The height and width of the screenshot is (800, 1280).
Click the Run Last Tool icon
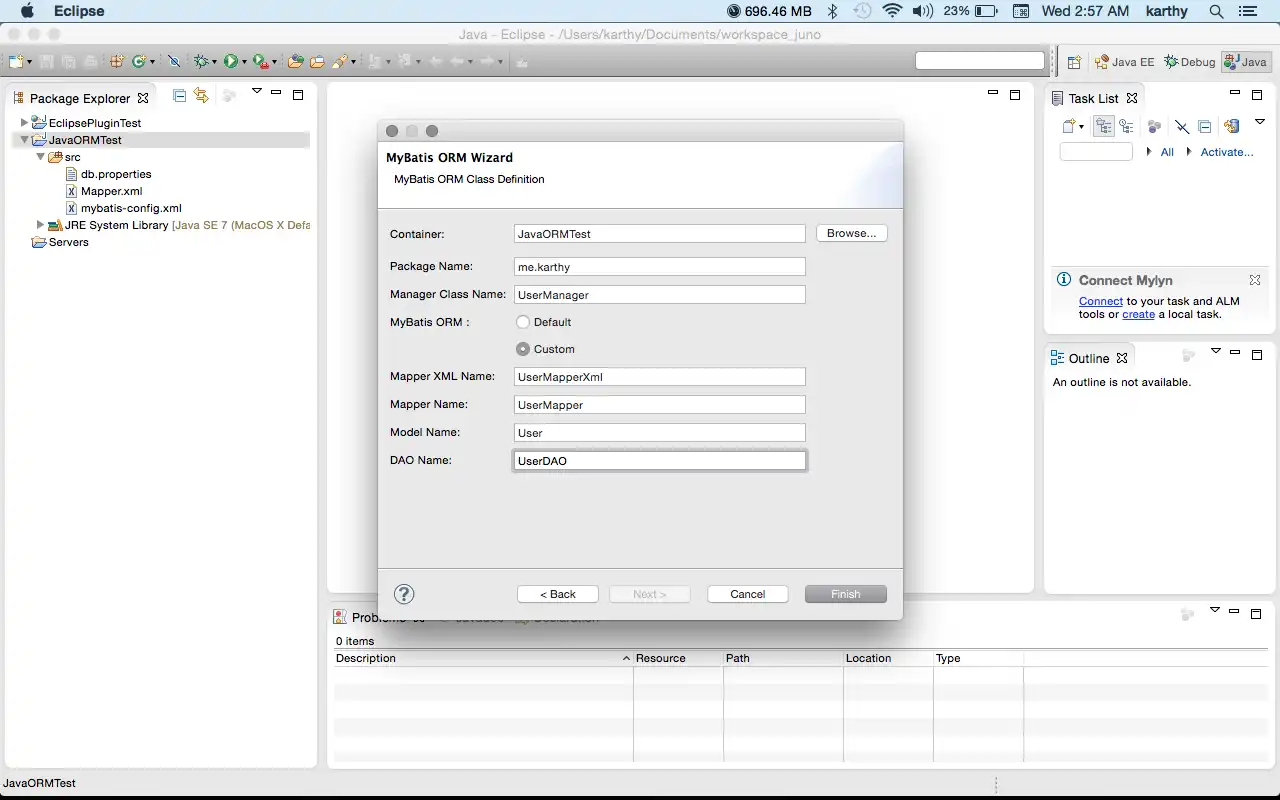pyautogui.click(x=261, y=61)
